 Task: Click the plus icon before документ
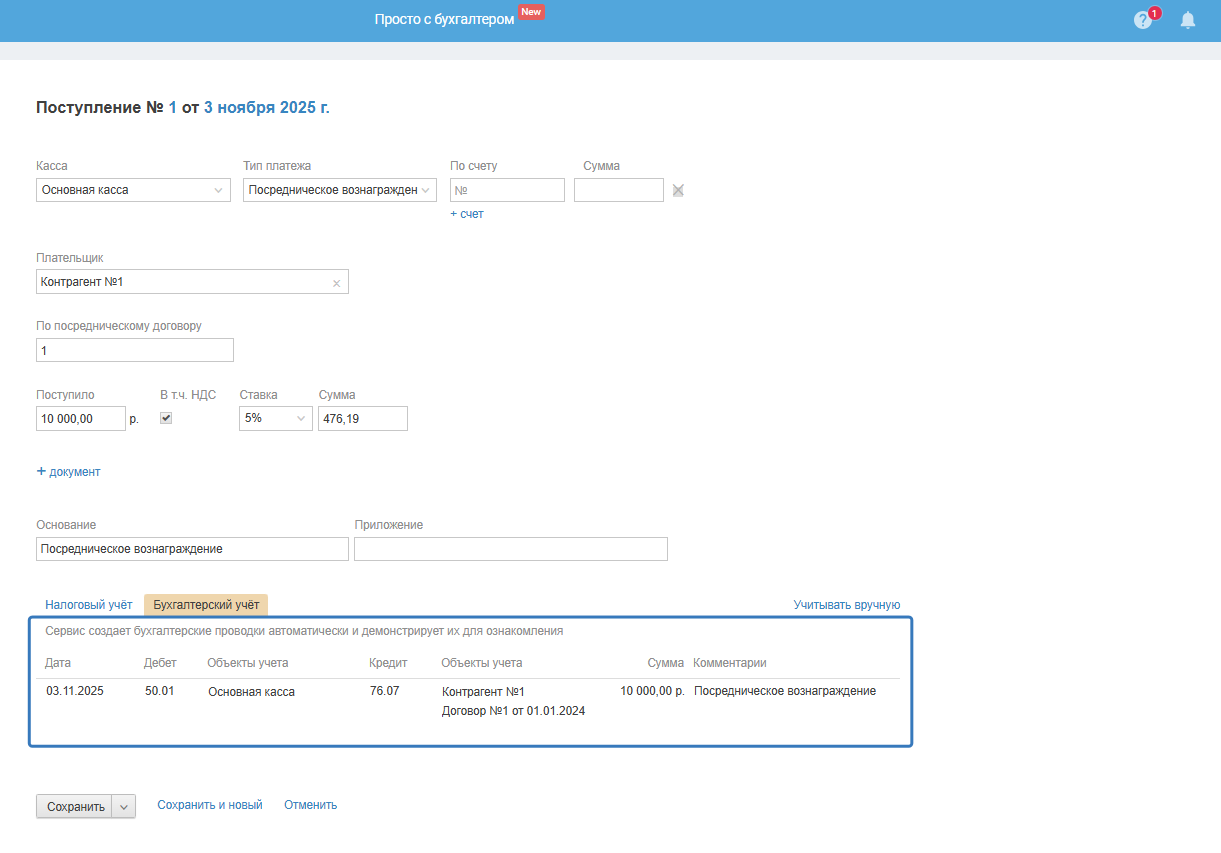[41, 471]
